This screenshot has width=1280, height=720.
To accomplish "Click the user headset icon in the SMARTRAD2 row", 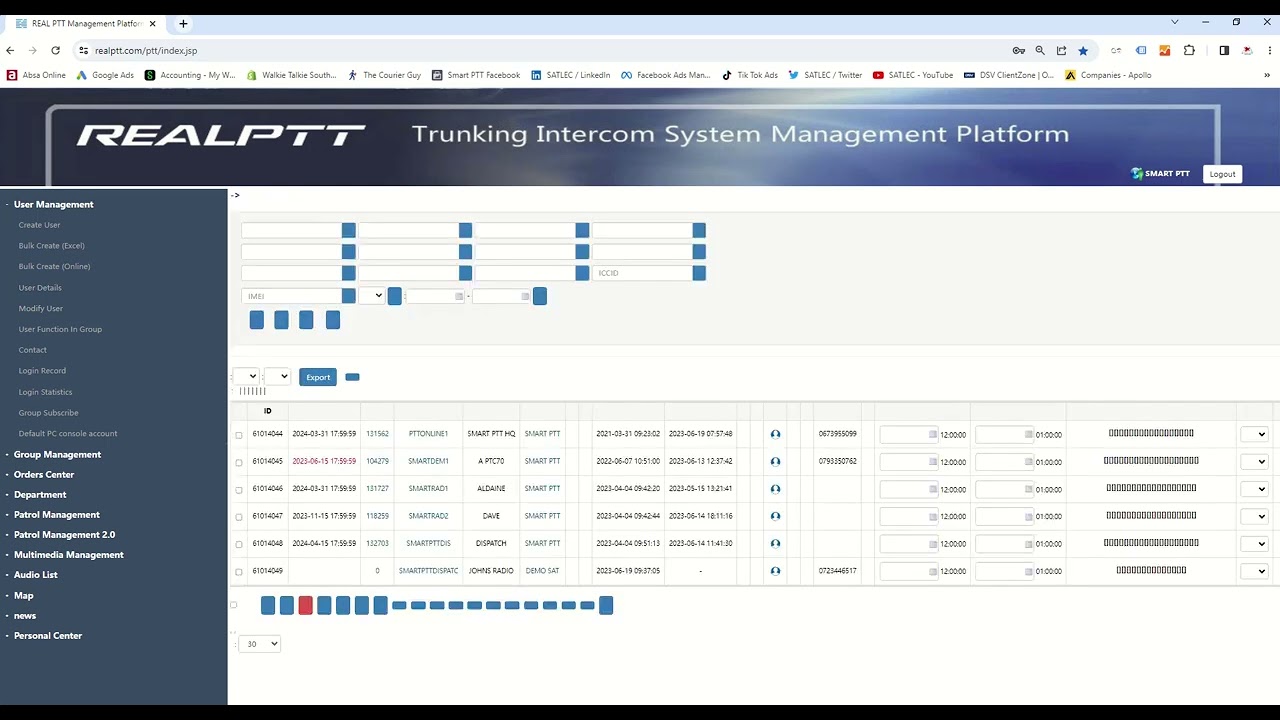I will [x=775, y=516].
